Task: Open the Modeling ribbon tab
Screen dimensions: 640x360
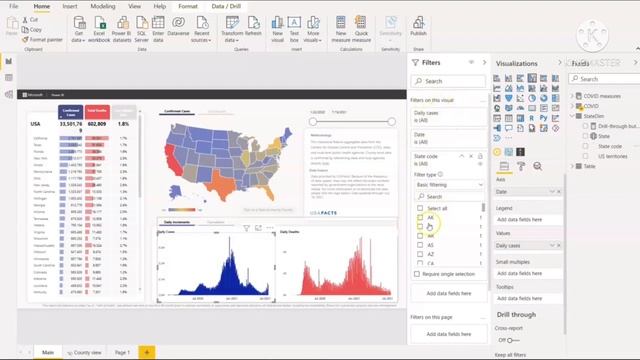Action: 103,6
